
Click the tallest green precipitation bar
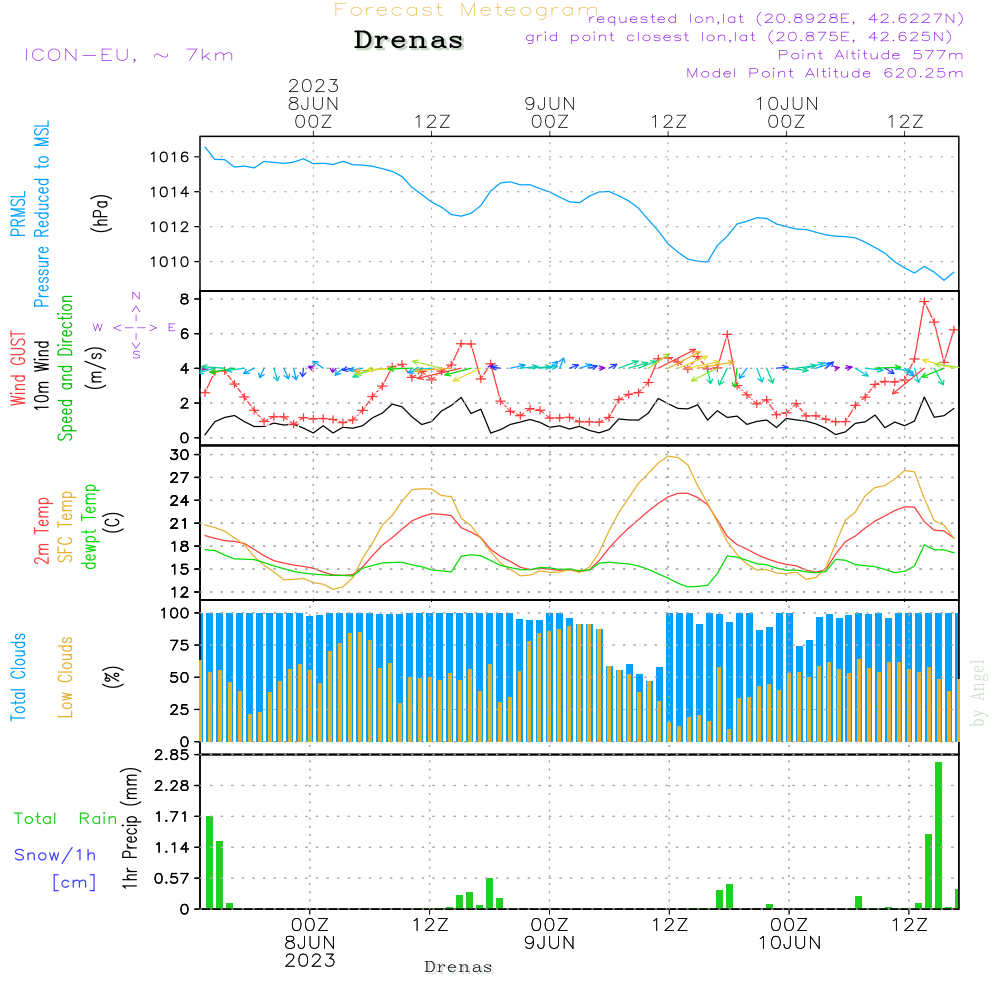pyautogui.click(x=938, y=835)
